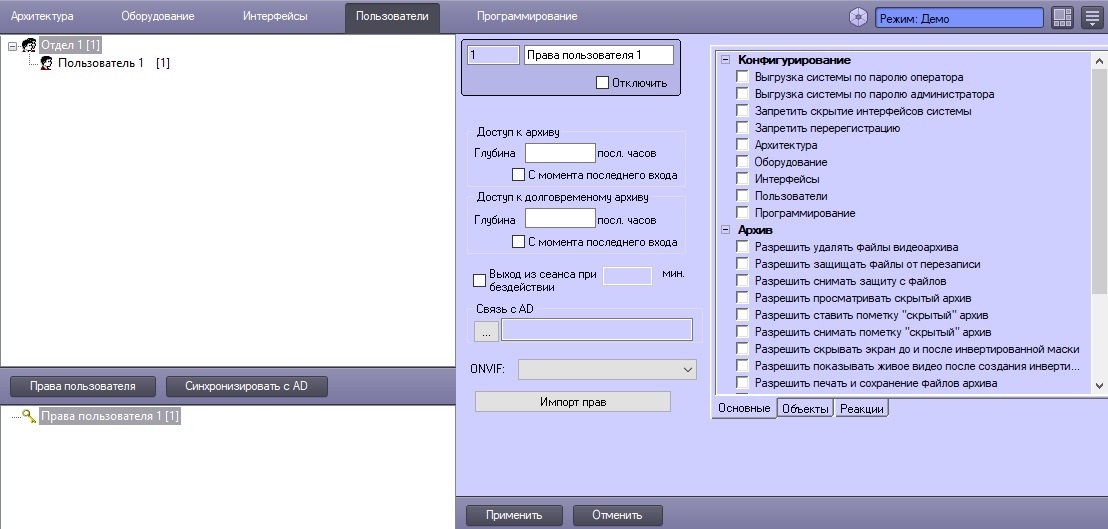
Task: Collapse the Отдел 1 tree node
Action: point(12,45)
